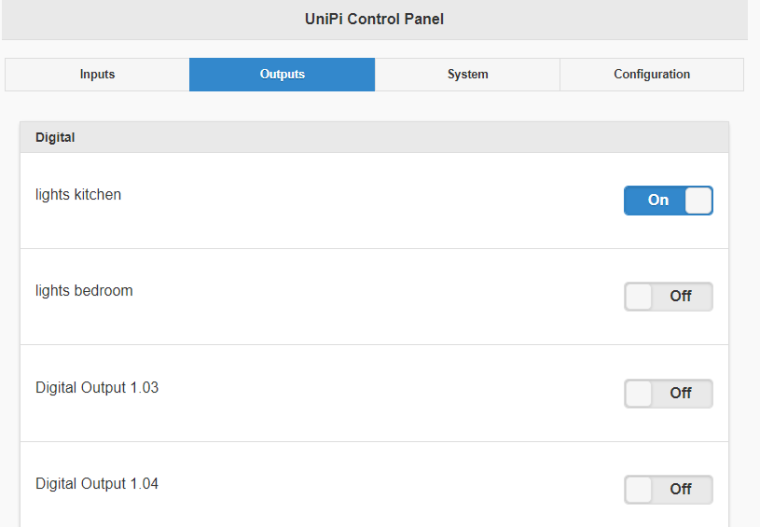The image size is (760, 527).
Task: Enable the Digital Output 1.03 switch
Action: click(x=668, y=394)
